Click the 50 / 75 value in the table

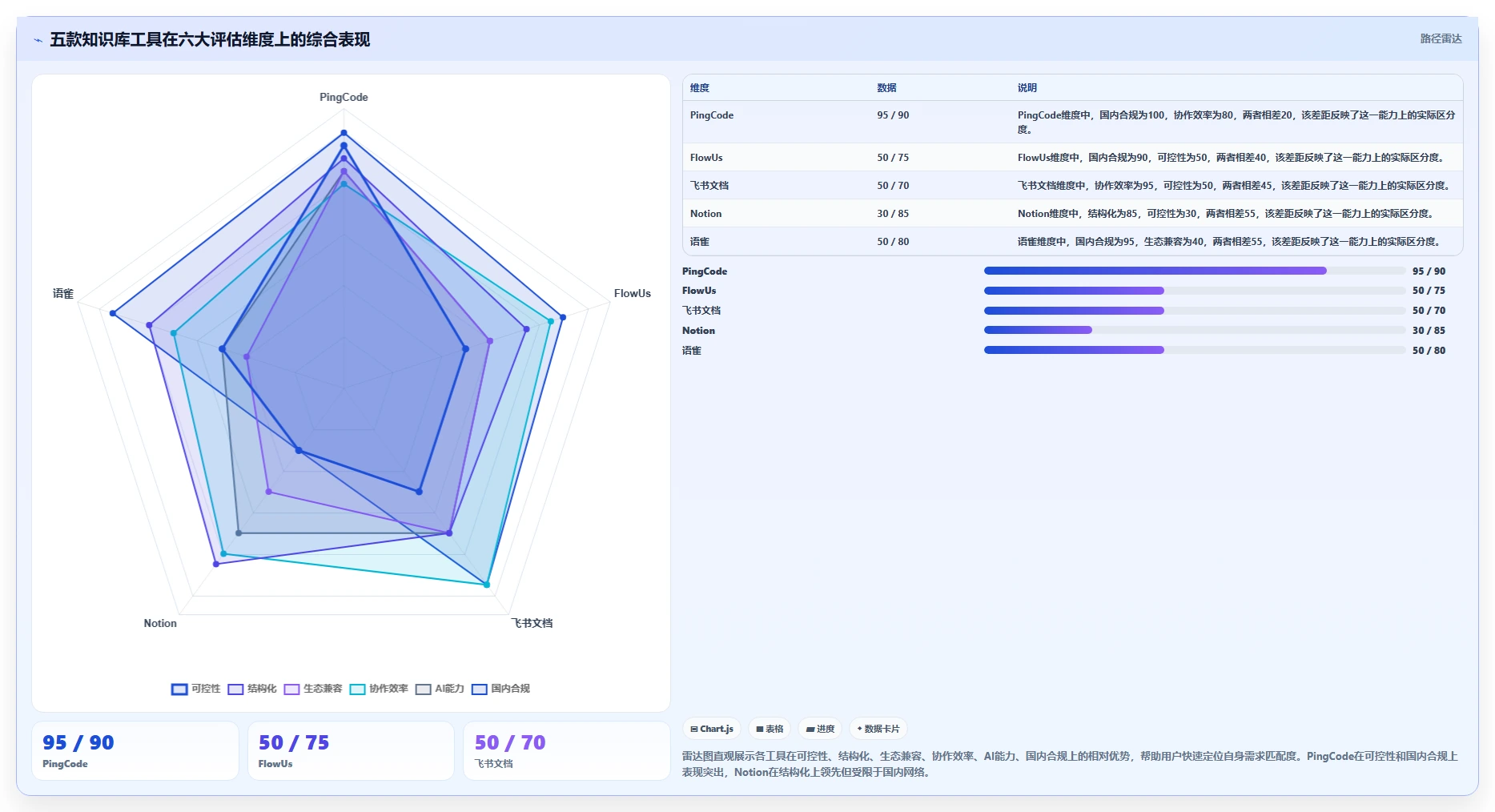[893, 158]
